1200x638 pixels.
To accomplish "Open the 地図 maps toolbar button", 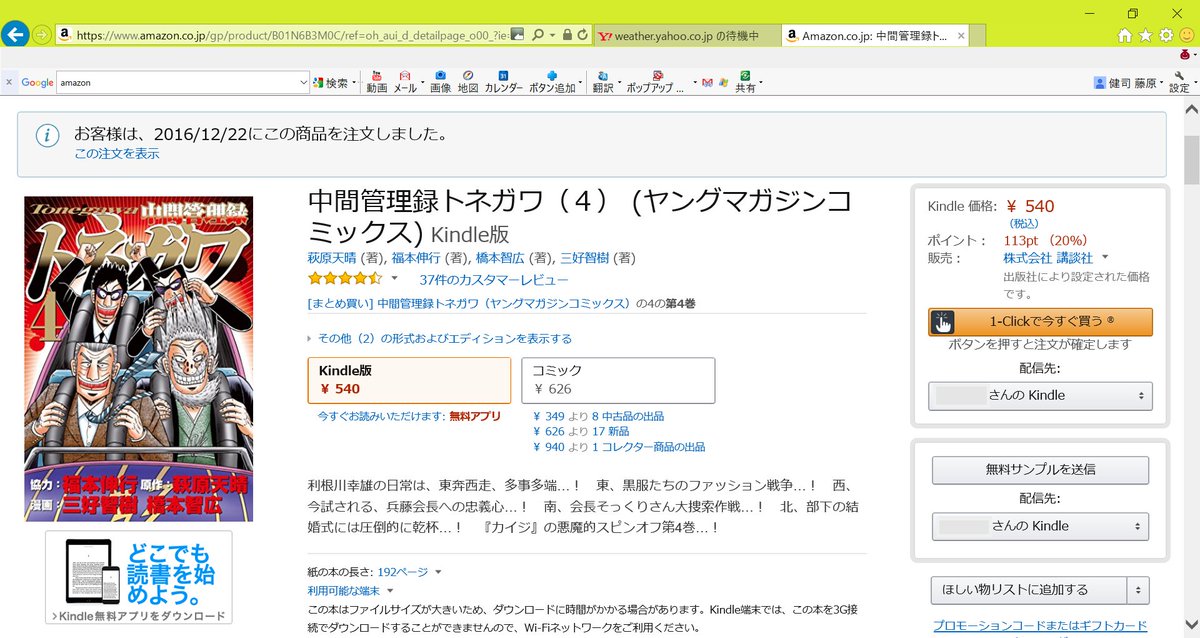I will (x=468, y=82).
